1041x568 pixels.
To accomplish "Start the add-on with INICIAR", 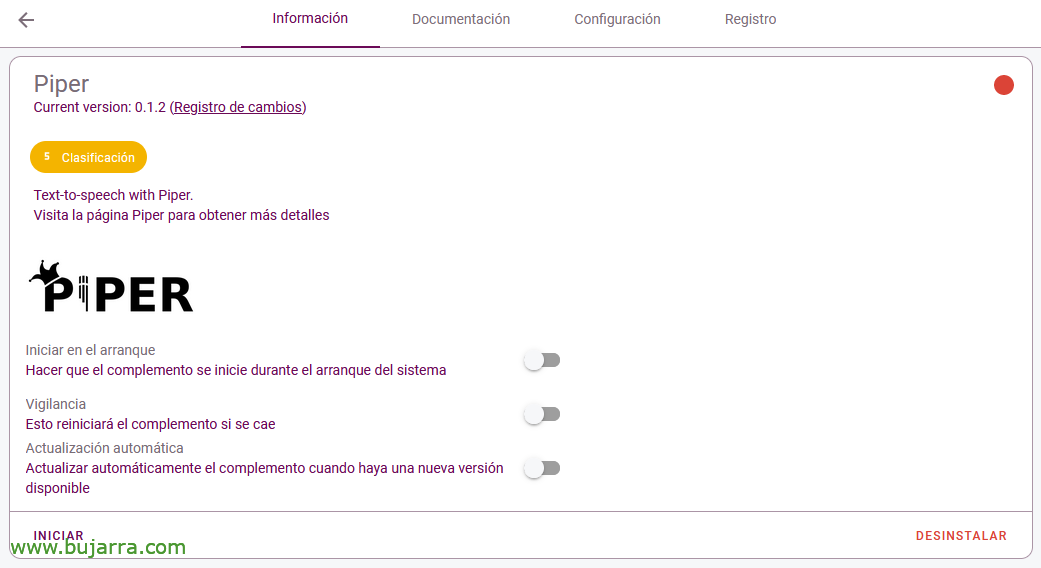I will tap(58, 535).
